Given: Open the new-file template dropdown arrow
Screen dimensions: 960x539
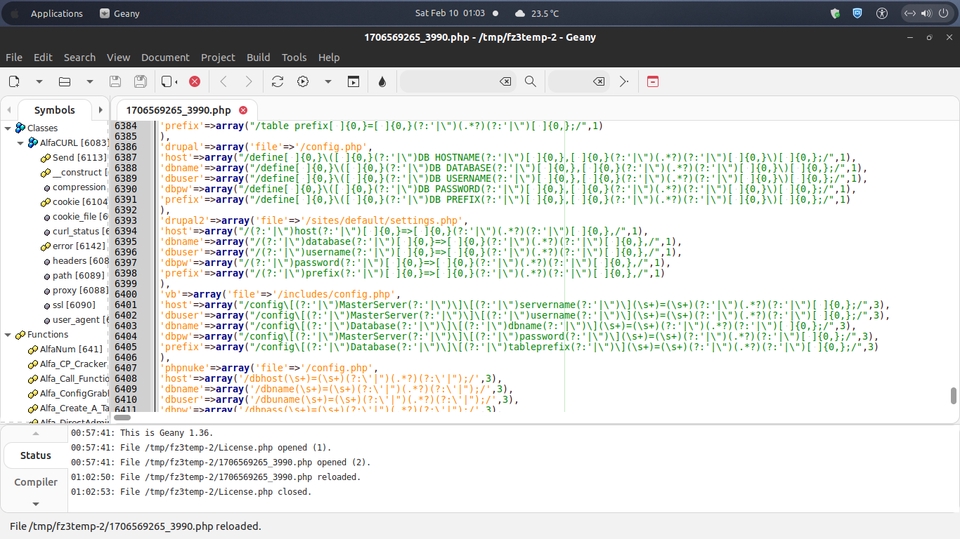Looking at the screenshot, I should pos(39,81).
